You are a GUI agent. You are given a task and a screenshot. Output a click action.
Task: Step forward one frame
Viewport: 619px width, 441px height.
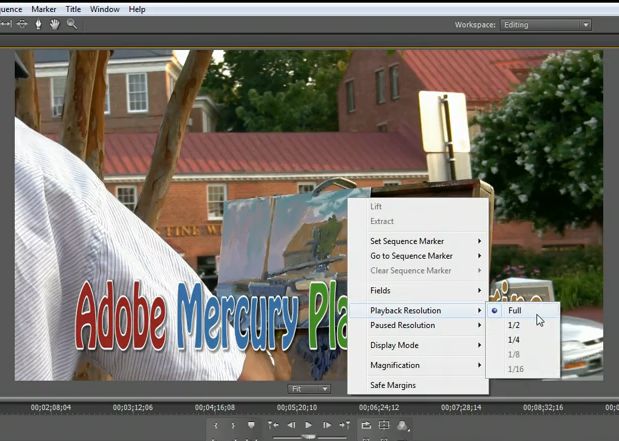327,425
